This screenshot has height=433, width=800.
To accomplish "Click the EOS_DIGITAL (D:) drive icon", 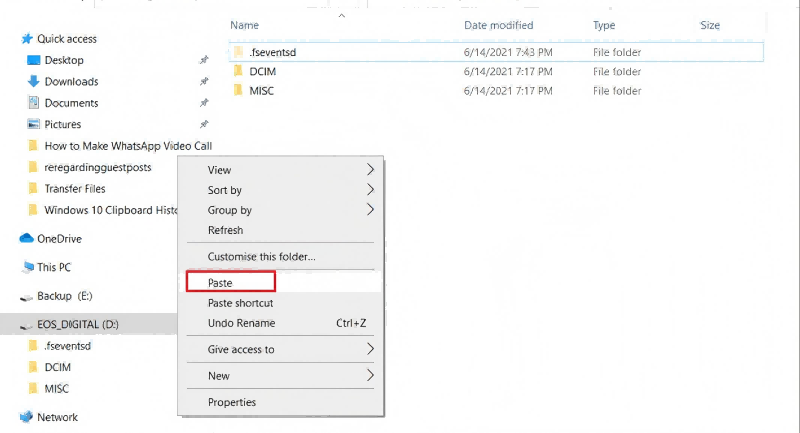I will tap(26, 325).
